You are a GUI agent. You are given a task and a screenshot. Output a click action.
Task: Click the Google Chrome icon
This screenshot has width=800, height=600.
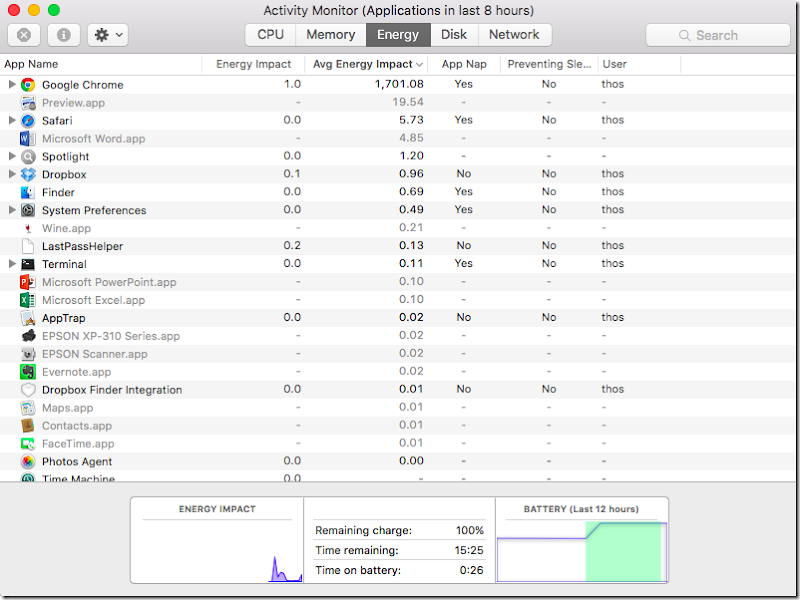[28, 85]
